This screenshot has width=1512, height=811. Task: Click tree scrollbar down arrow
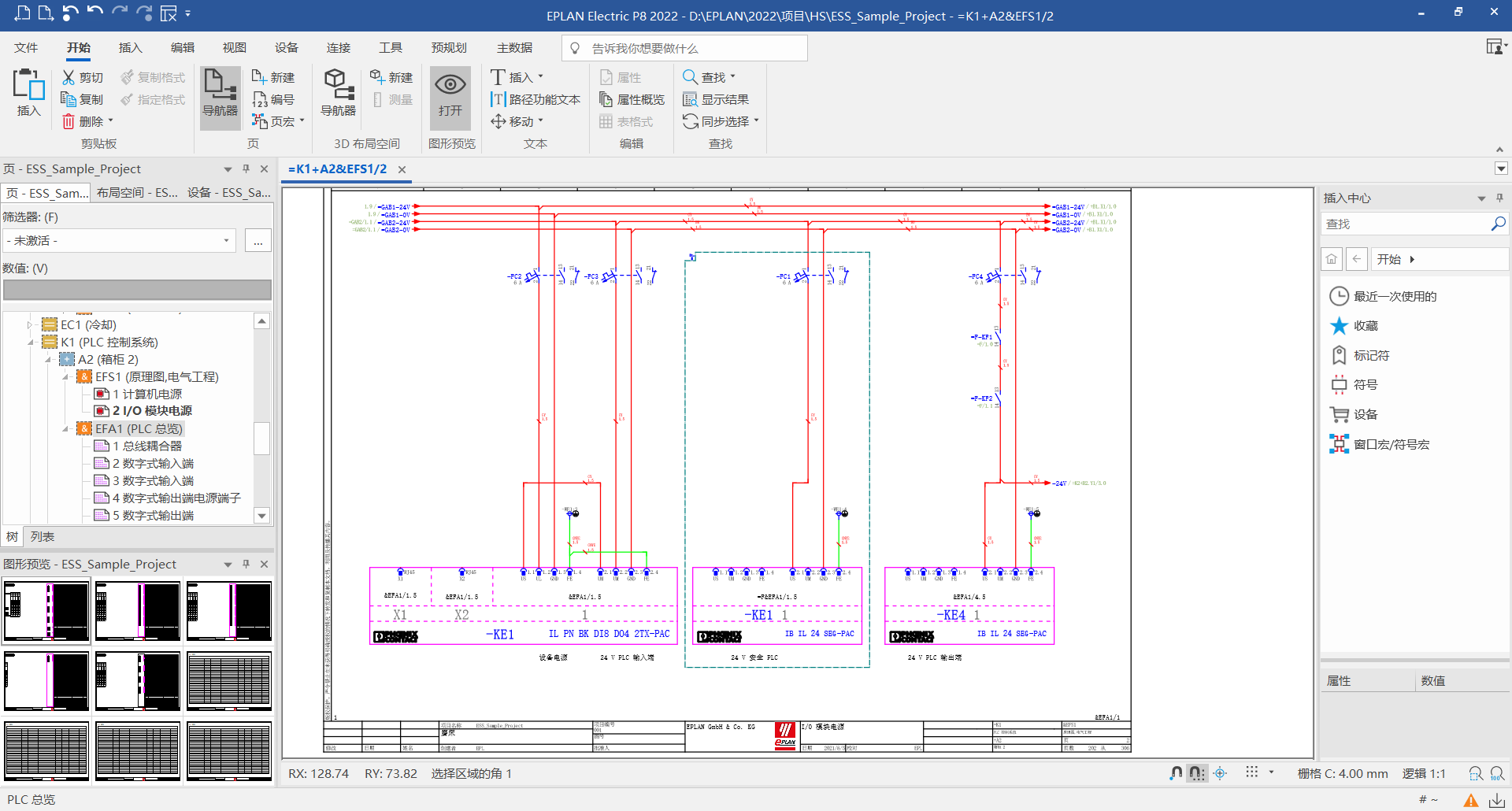coord(262,516)
